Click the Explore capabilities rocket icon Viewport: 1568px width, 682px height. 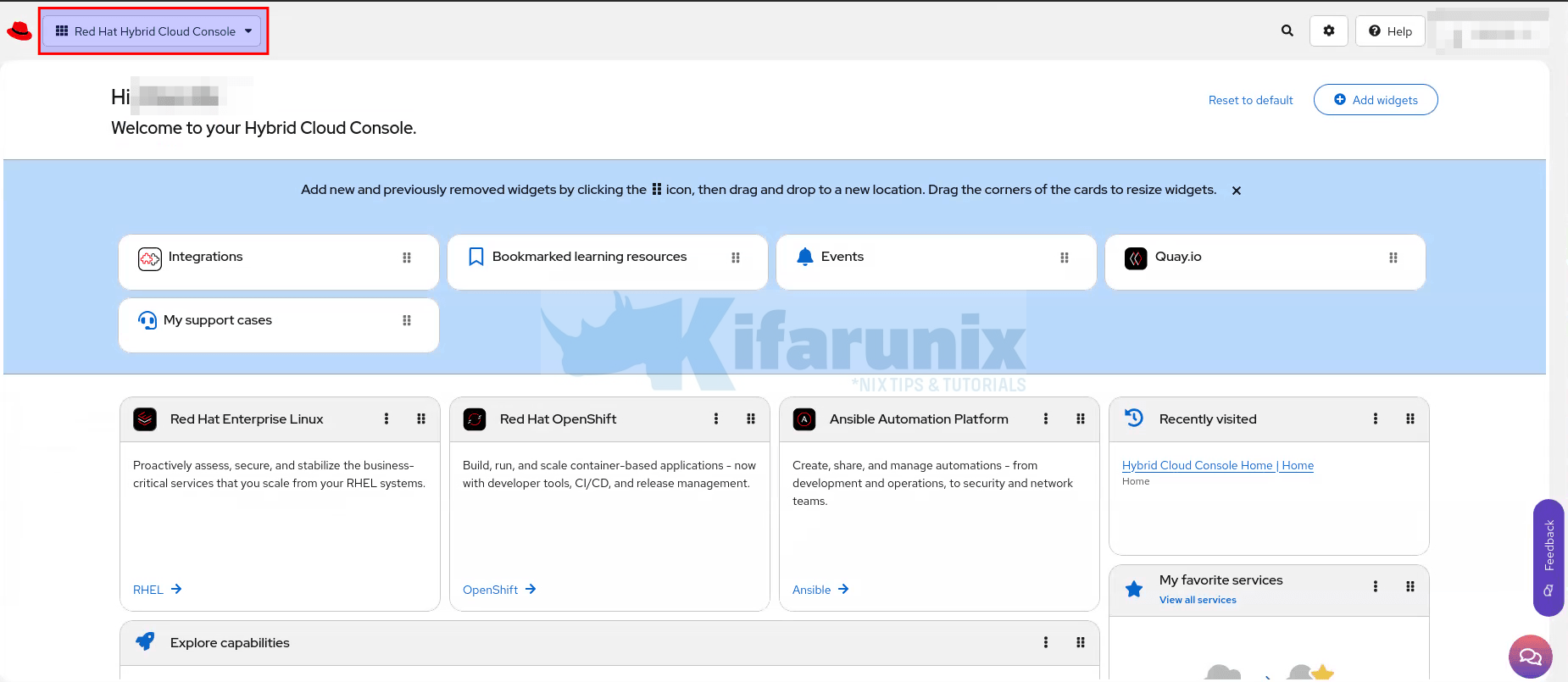click(146, 641)
